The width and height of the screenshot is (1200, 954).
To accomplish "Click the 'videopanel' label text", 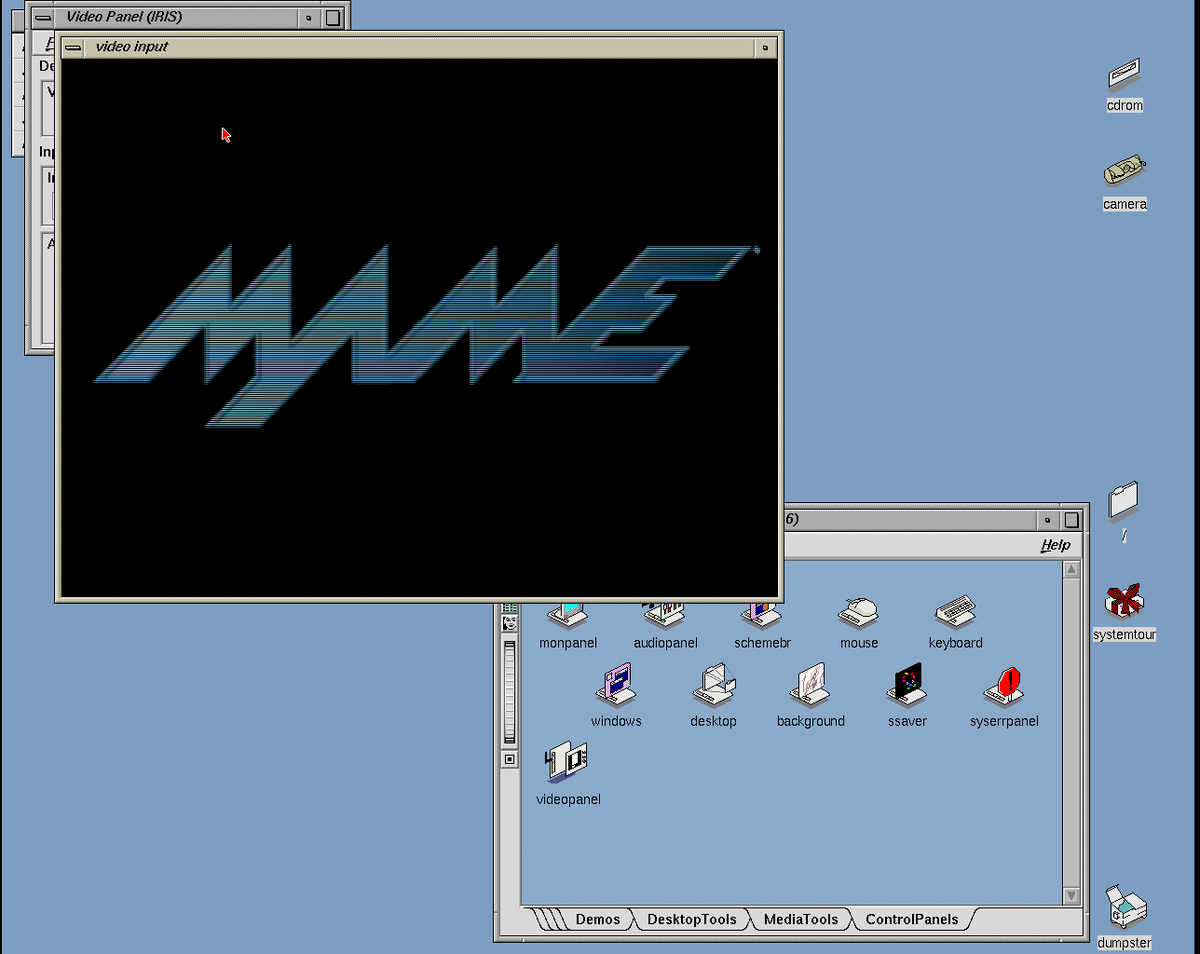I will (568, 799).
